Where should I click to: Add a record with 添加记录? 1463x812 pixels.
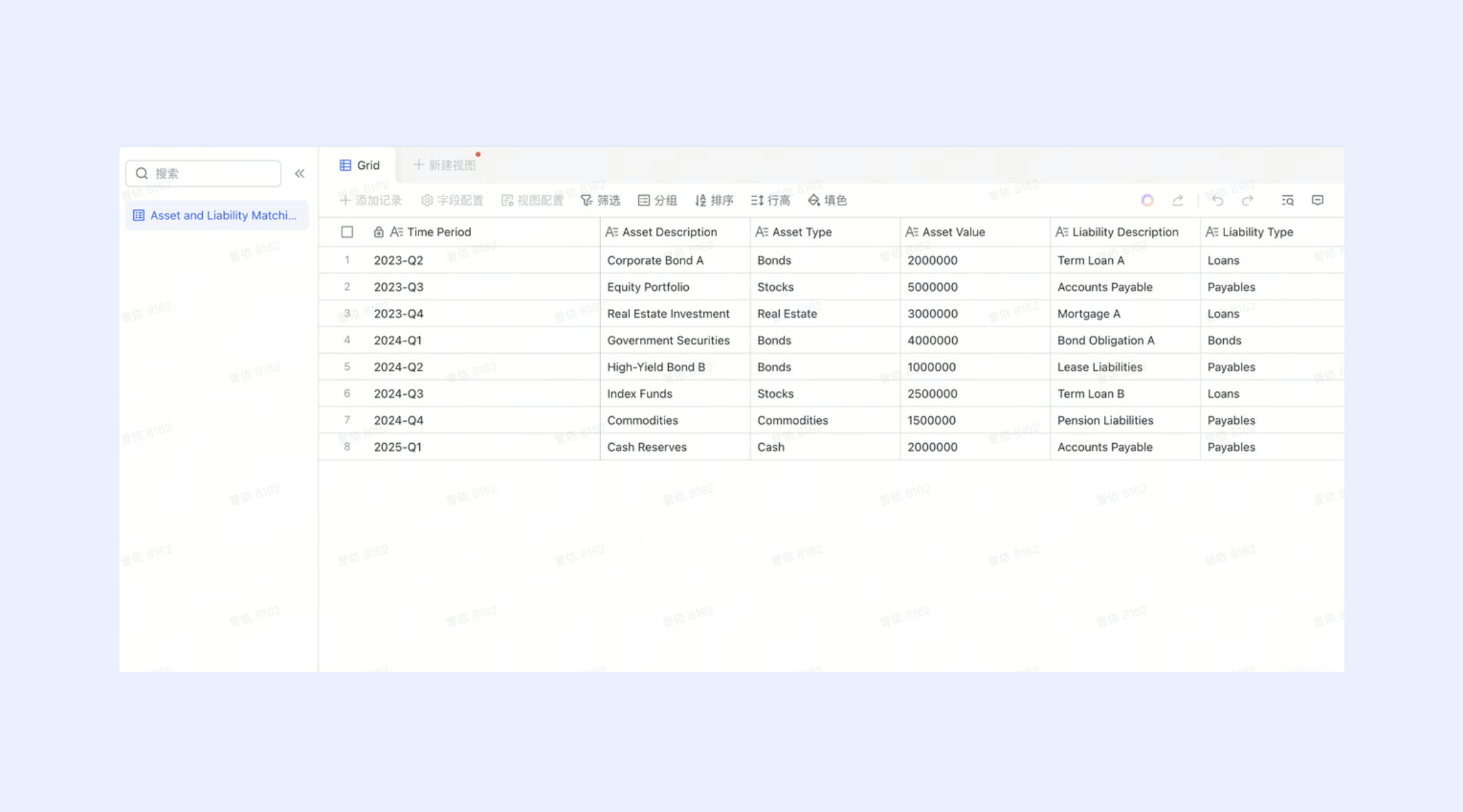[x=371, y=201]
